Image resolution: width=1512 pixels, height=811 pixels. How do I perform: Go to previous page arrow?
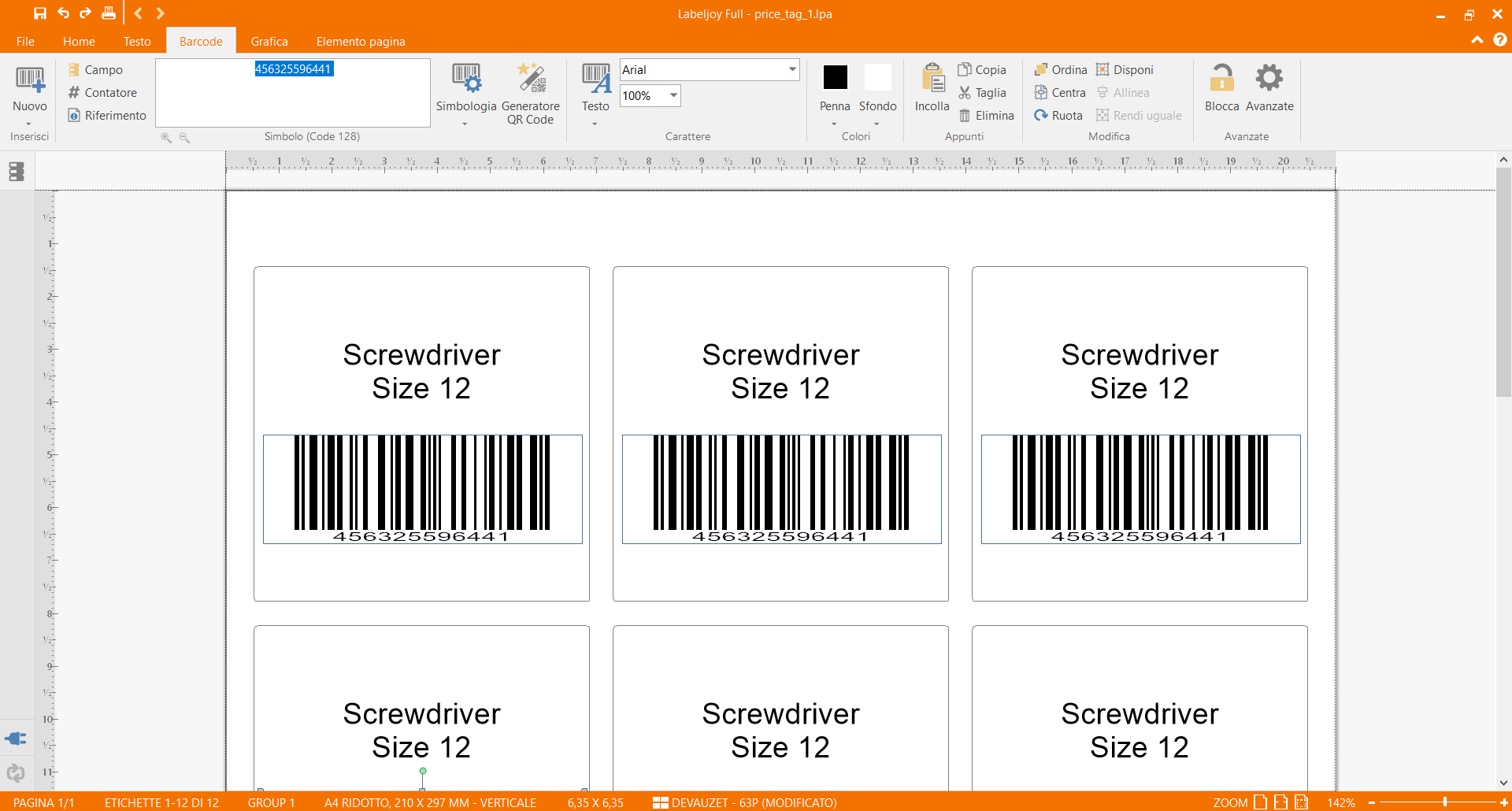click(x=138, y=13)
